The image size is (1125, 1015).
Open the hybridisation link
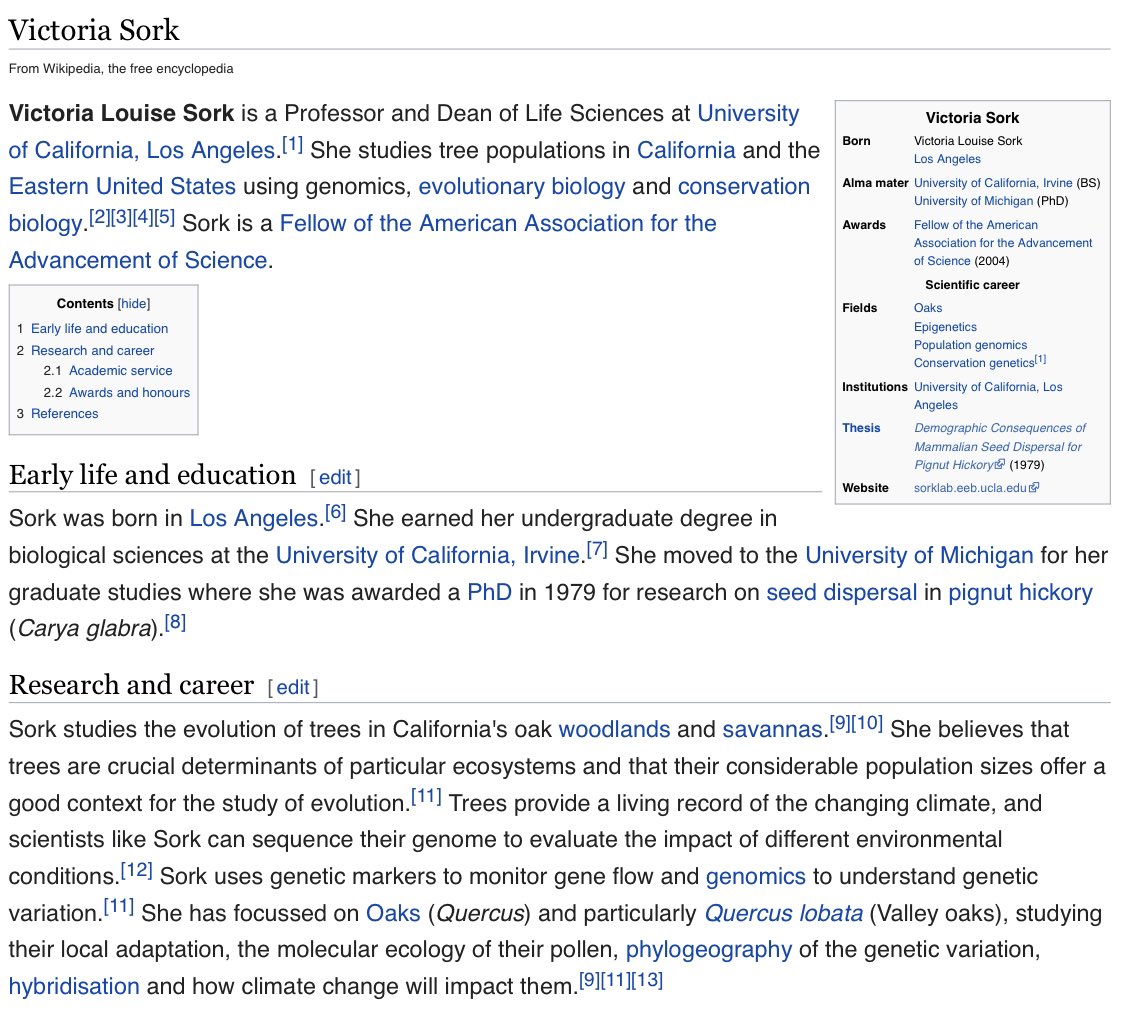coord(74,986)
